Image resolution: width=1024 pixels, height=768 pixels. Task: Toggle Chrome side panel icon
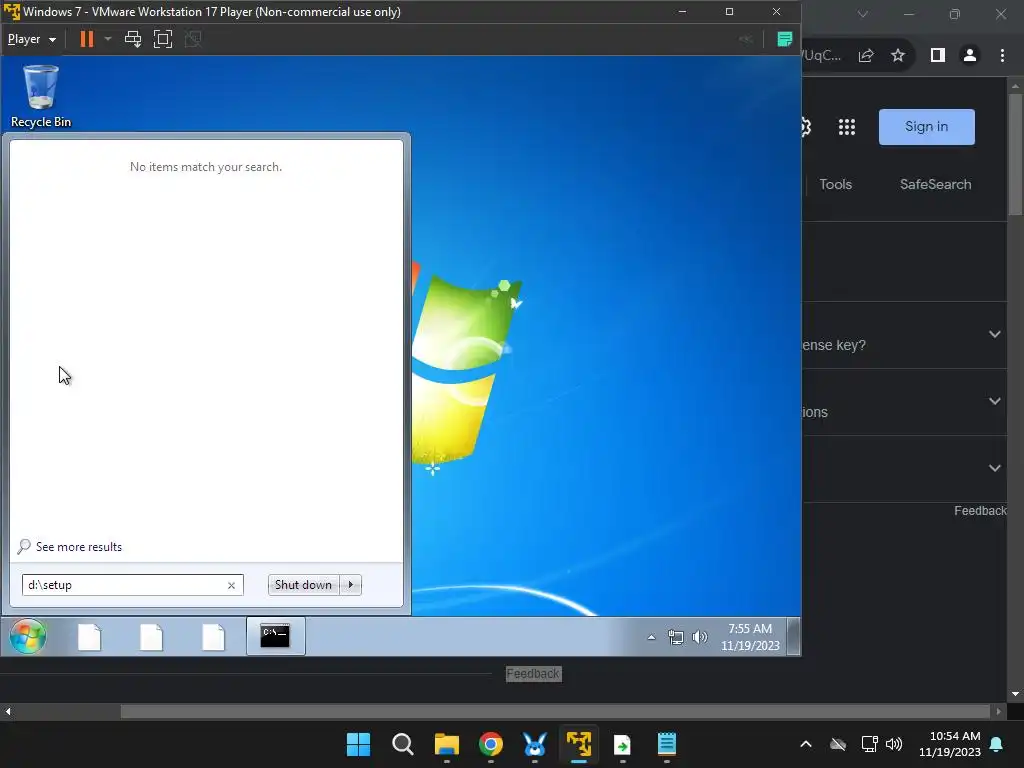pos(938,56)
